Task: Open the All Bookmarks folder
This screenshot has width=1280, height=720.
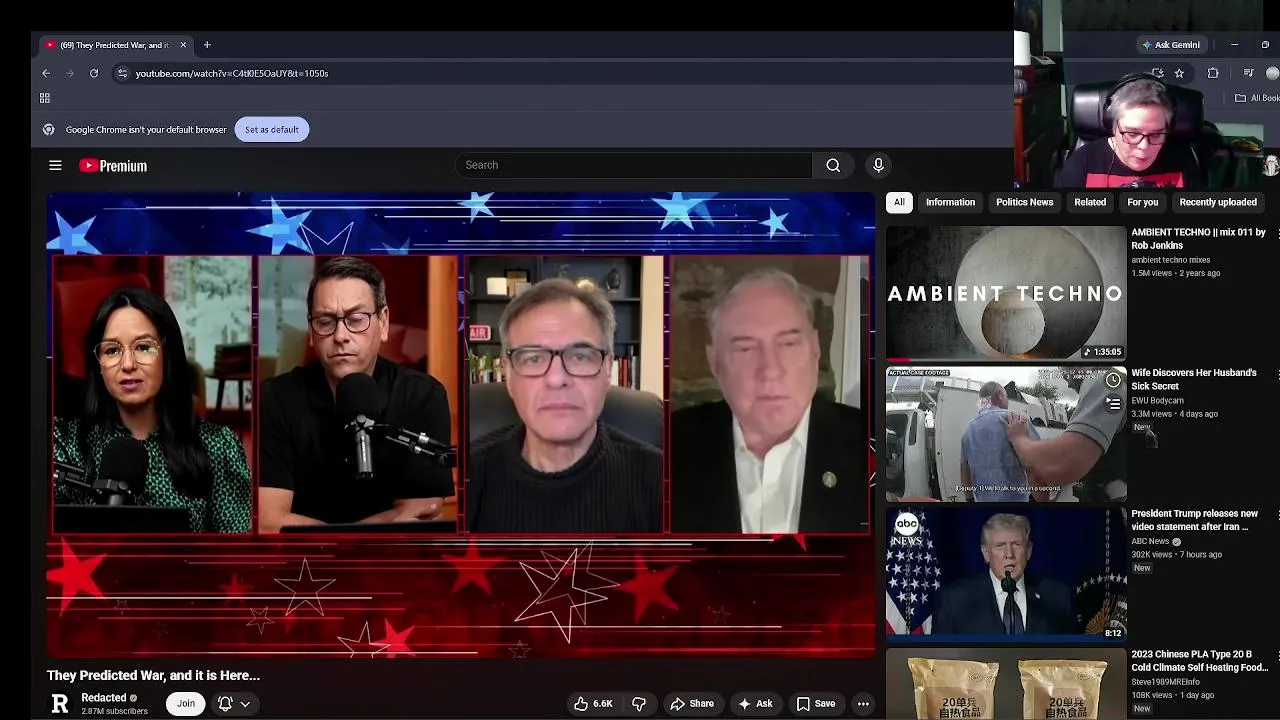Action: (1257, 98)
